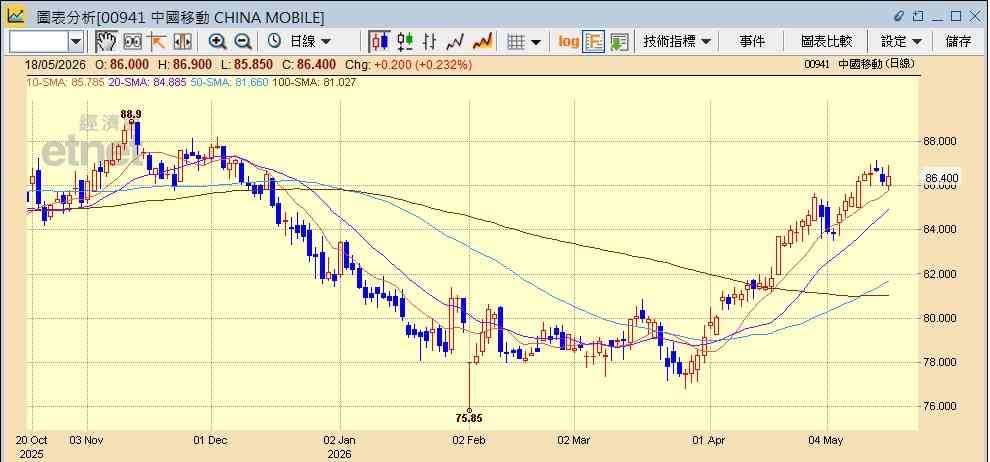Click the 儲存 save button
Viewport: 990px width, 462px height.
958,42
